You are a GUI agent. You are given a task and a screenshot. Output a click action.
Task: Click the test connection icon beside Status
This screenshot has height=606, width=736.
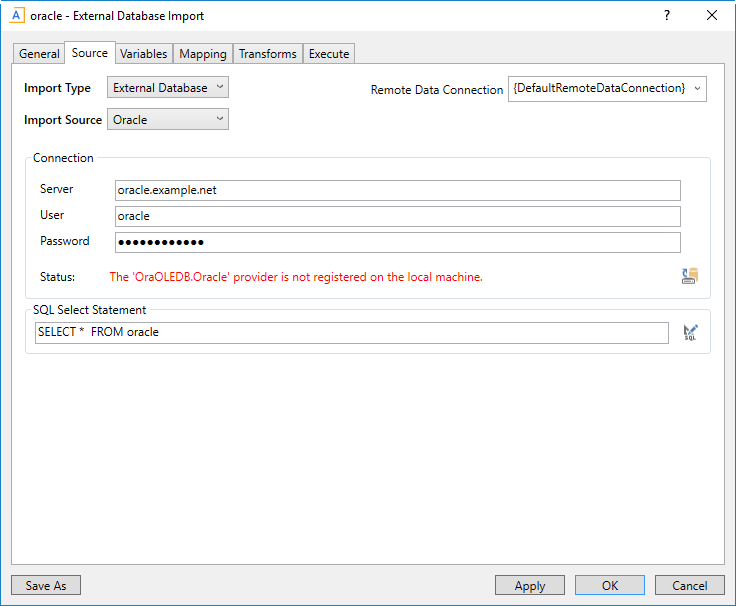tap(690, 276)
